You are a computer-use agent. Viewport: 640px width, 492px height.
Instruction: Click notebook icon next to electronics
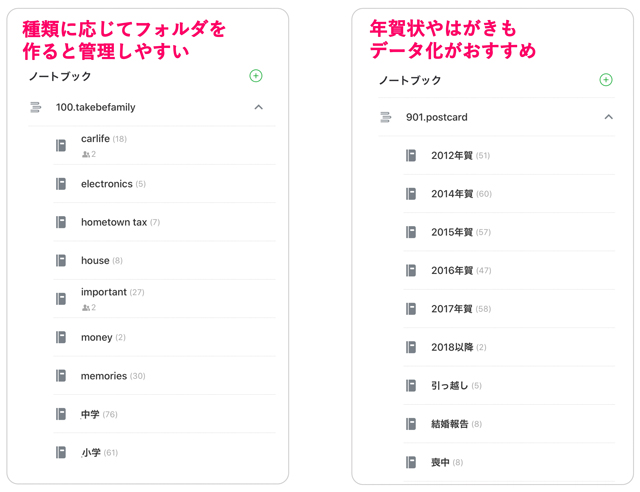(61, 184)
